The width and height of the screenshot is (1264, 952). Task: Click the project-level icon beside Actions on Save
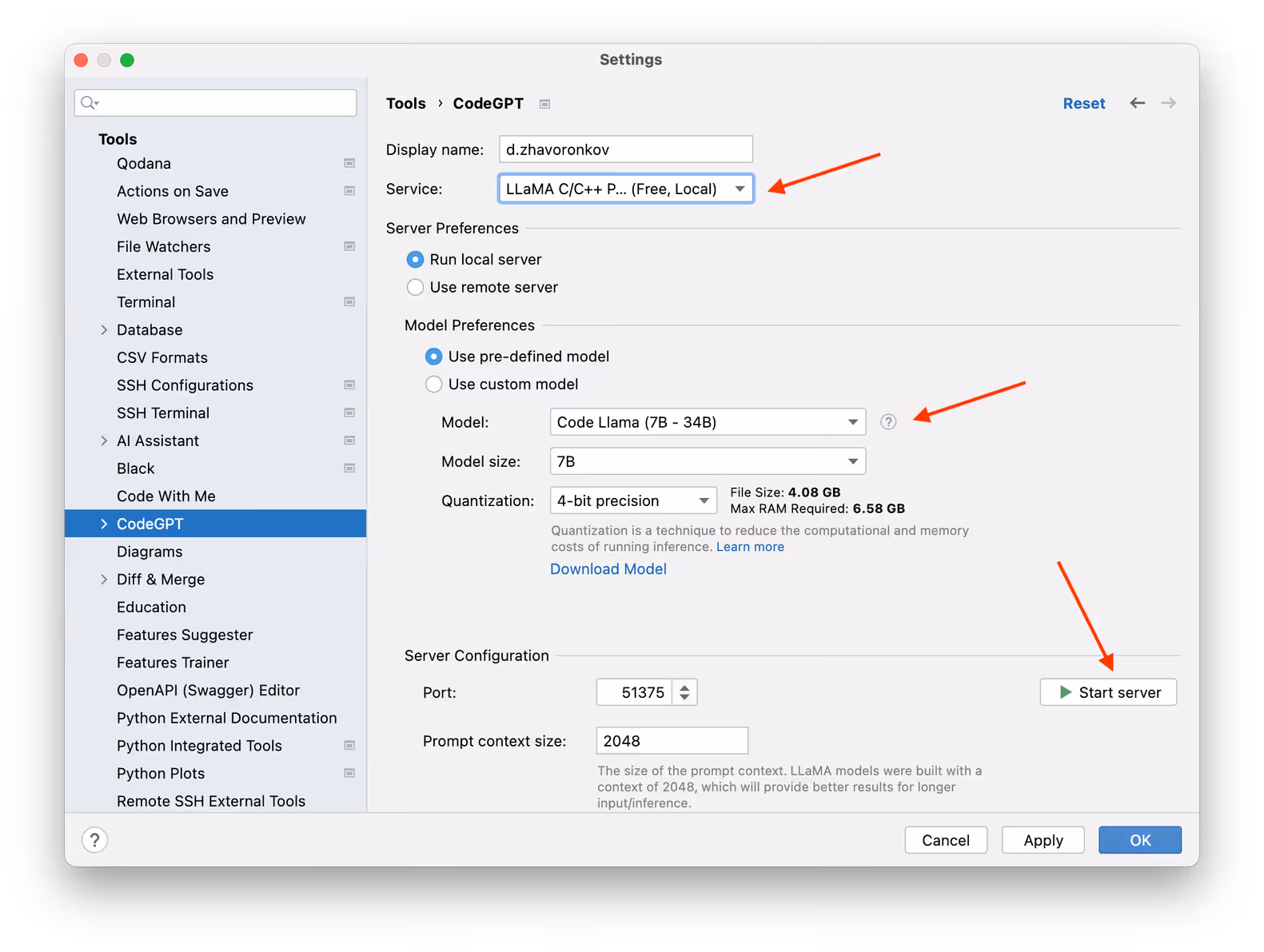[x=349, y=191]
